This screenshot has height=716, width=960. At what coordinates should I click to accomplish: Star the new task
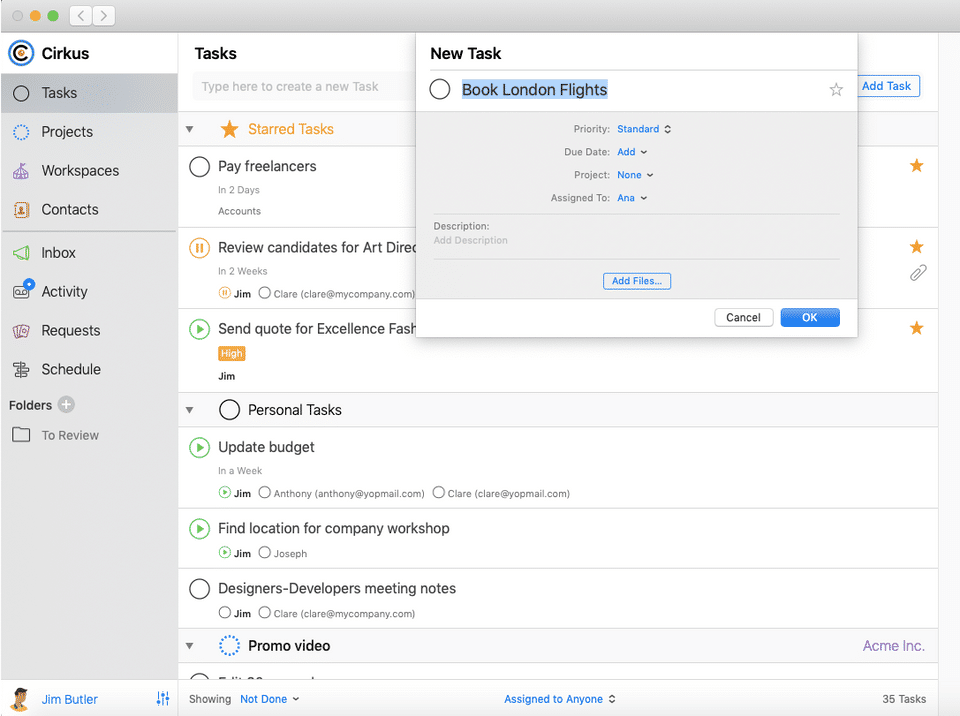coord(836,90)
